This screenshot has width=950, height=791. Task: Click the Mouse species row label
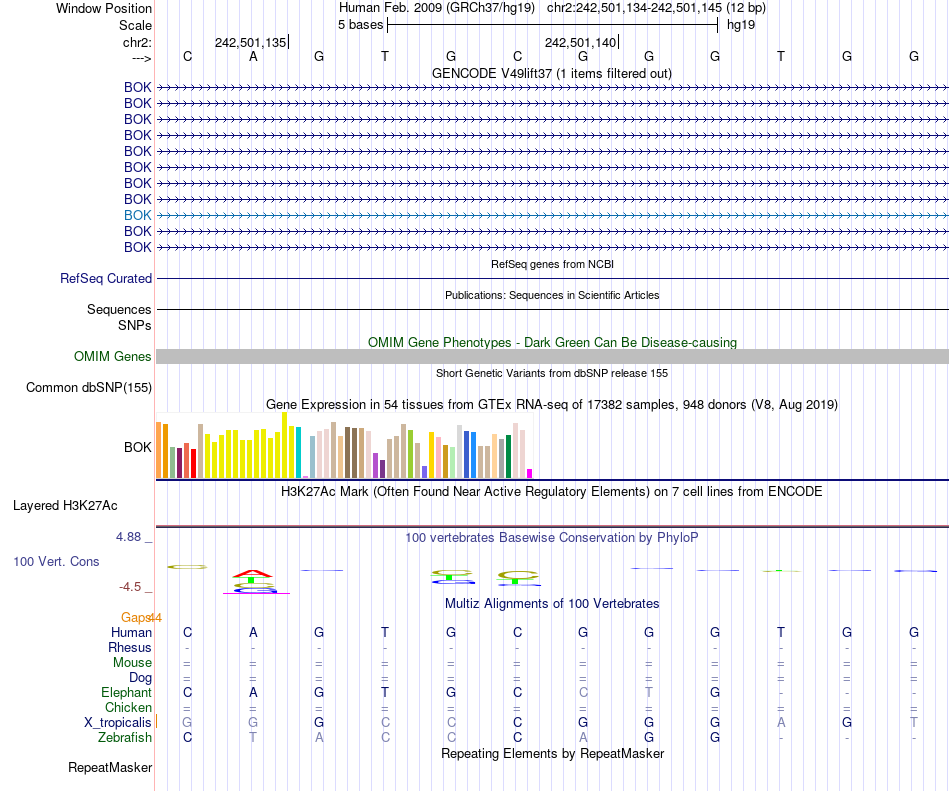click(x=132, y=663)
